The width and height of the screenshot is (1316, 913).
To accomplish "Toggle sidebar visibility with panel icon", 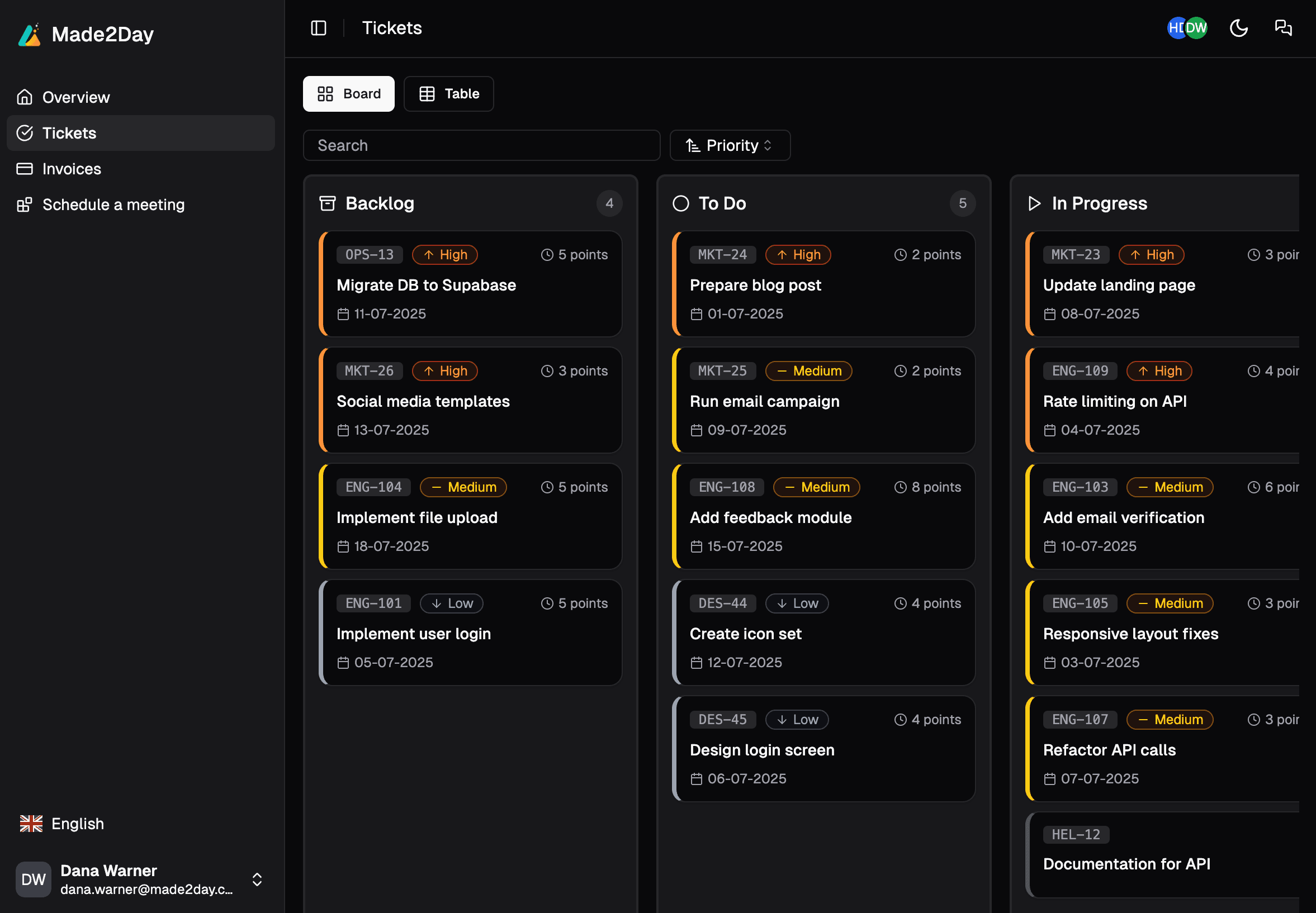I will click(x=318, y=27).
